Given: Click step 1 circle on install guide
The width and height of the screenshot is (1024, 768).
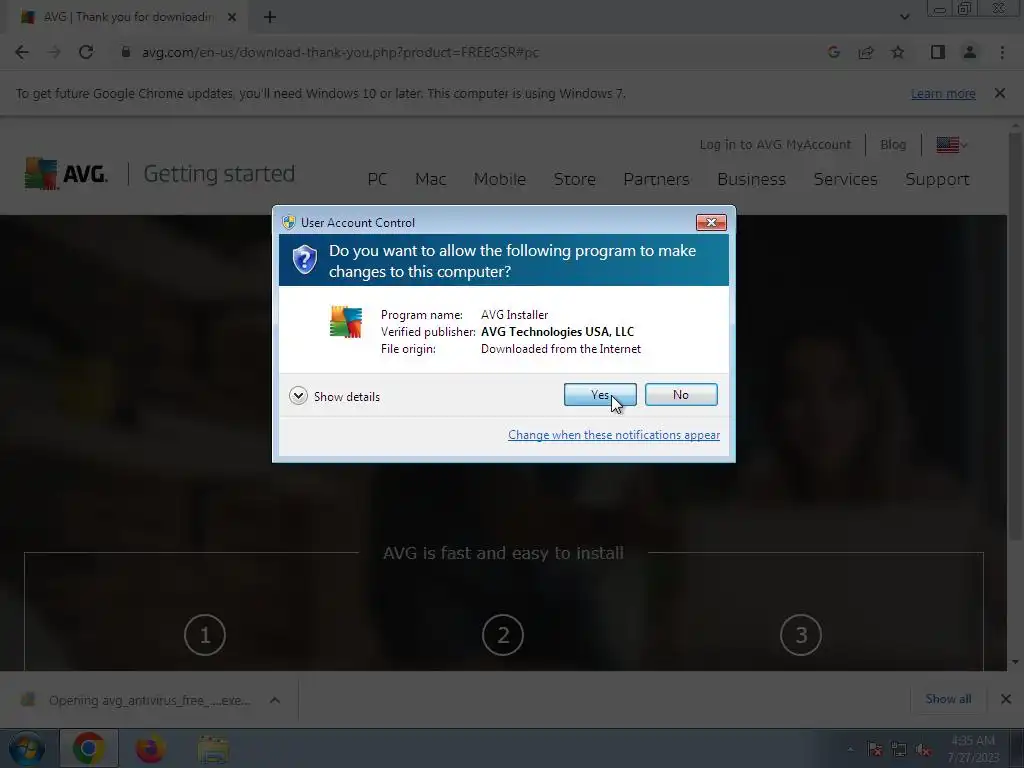Looking at the screenshot, I should click(205, 635).
